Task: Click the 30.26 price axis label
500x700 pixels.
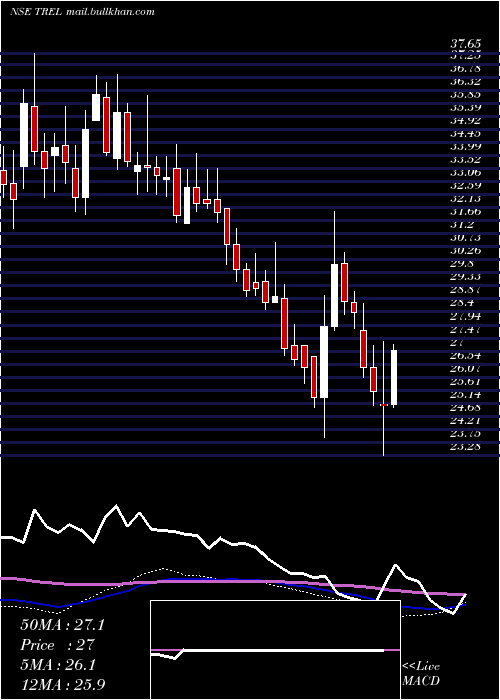Action: pos(465,250)
